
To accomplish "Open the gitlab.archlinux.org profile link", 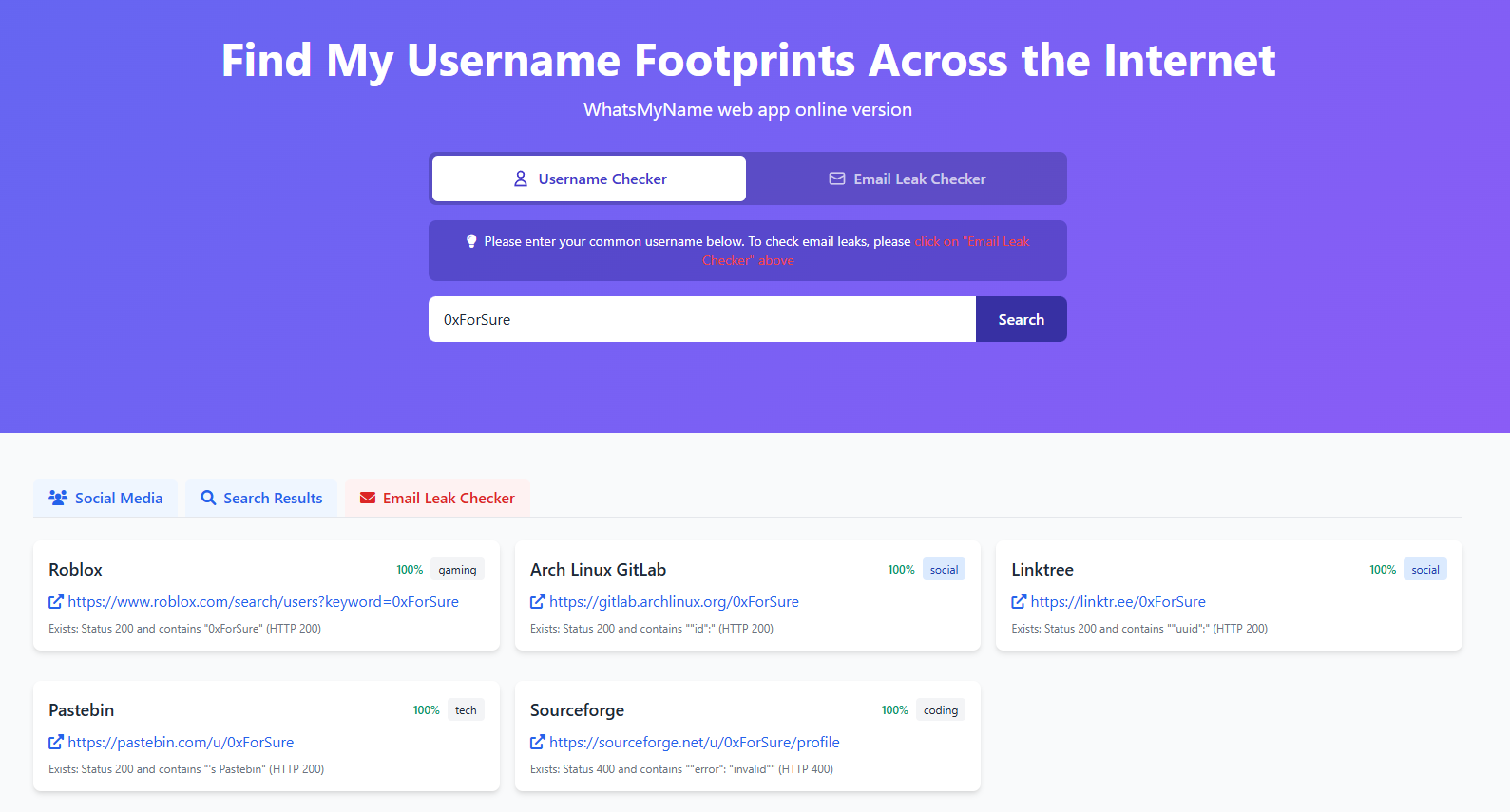I will pos(674,601).
